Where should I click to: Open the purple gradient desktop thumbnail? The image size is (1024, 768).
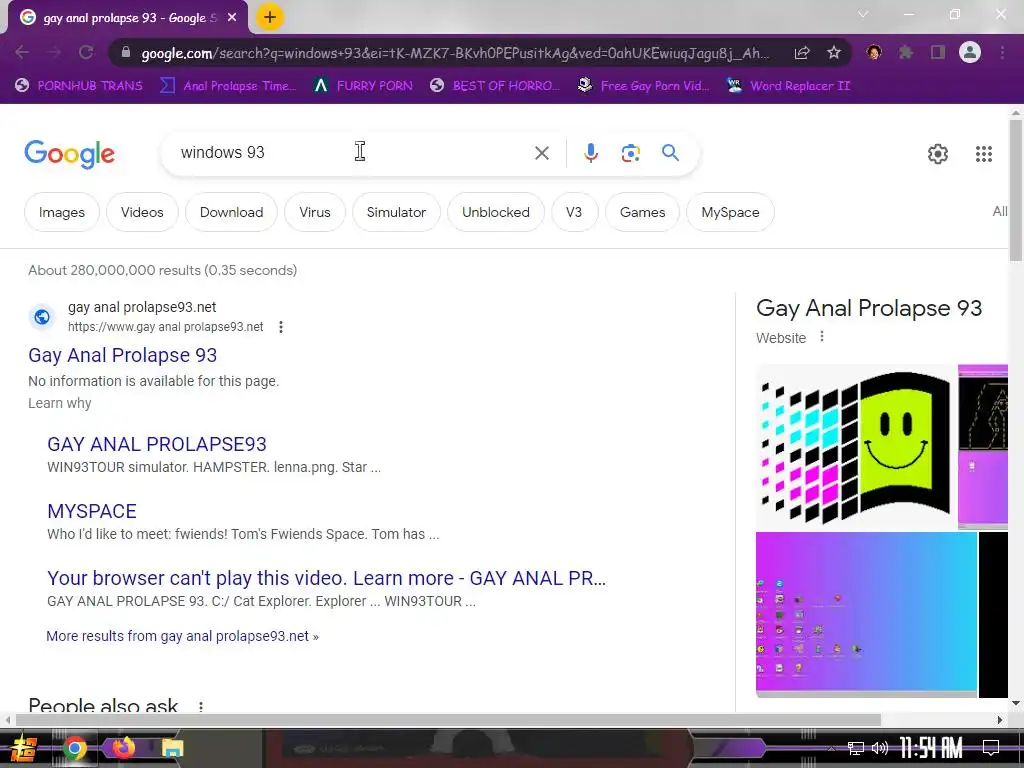click(866, 614)
